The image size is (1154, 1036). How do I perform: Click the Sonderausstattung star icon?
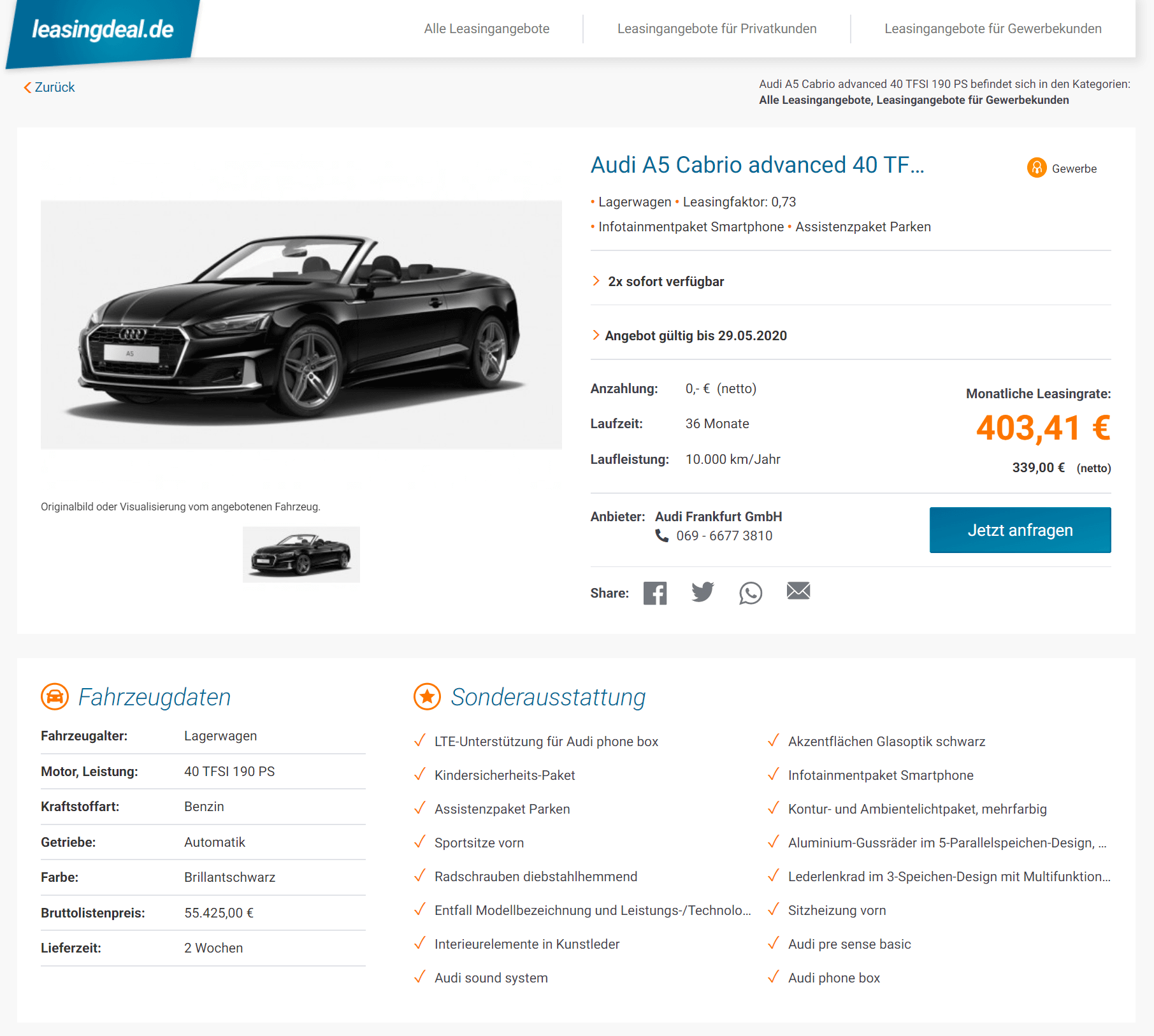click(427, 696)
